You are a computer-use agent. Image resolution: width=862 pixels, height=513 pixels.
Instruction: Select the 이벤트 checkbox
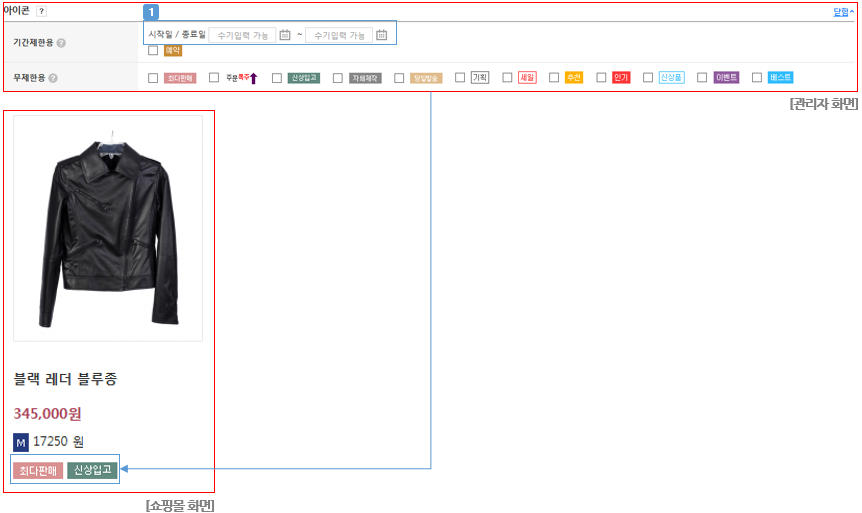701,78
